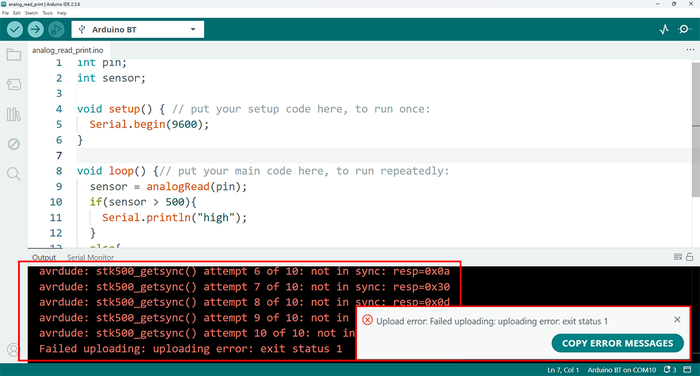The image size is (700, 376).
Task: Open the Library Manager sidebar icon
Action: (x=14, y=114)
